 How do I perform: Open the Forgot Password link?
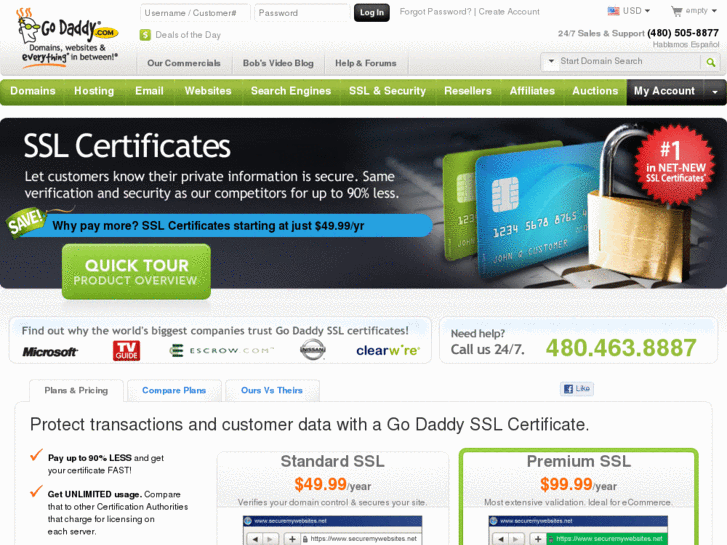coord(435,12)
